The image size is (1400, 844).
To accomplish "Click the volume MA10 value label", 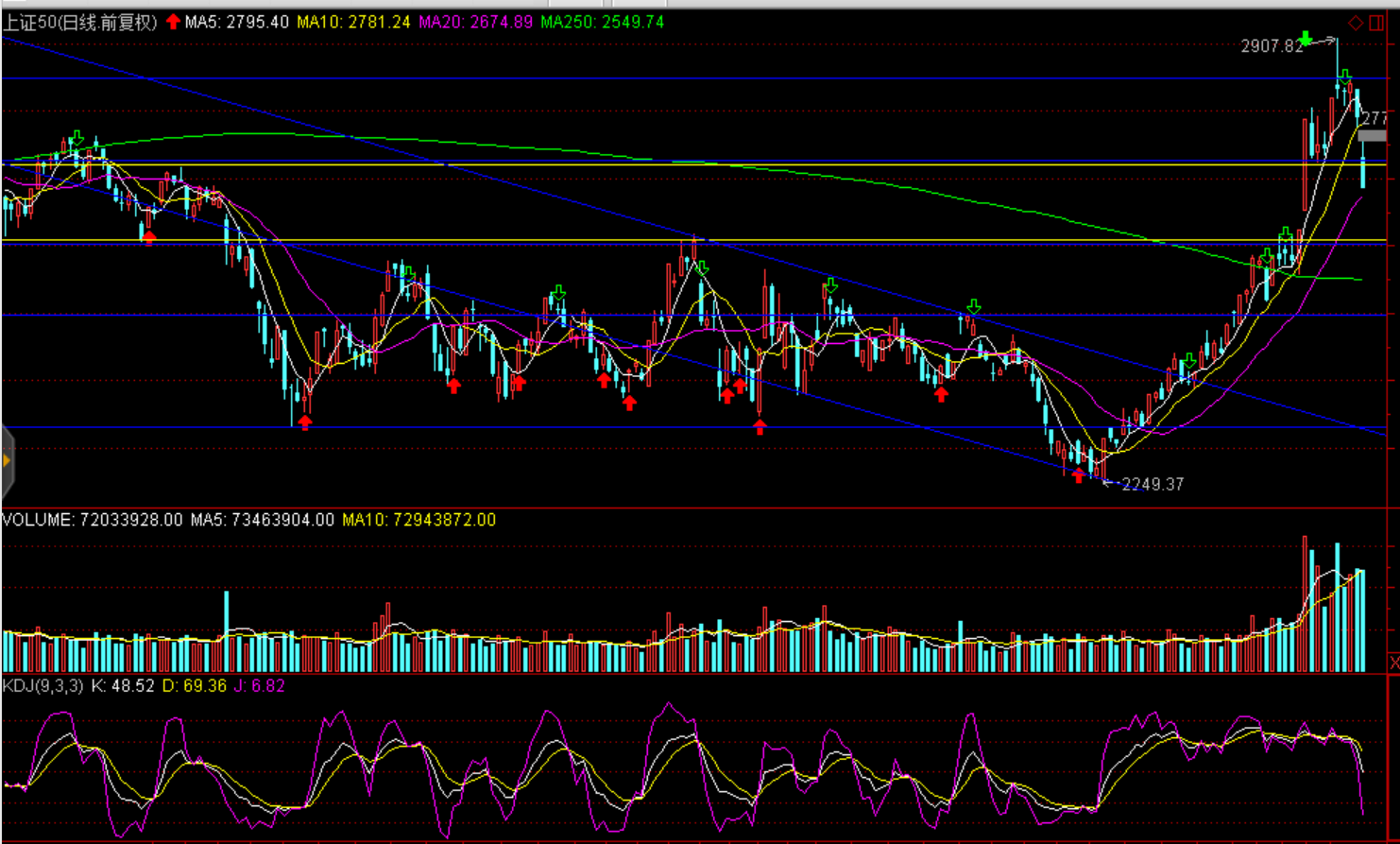I will coord(418,520).
